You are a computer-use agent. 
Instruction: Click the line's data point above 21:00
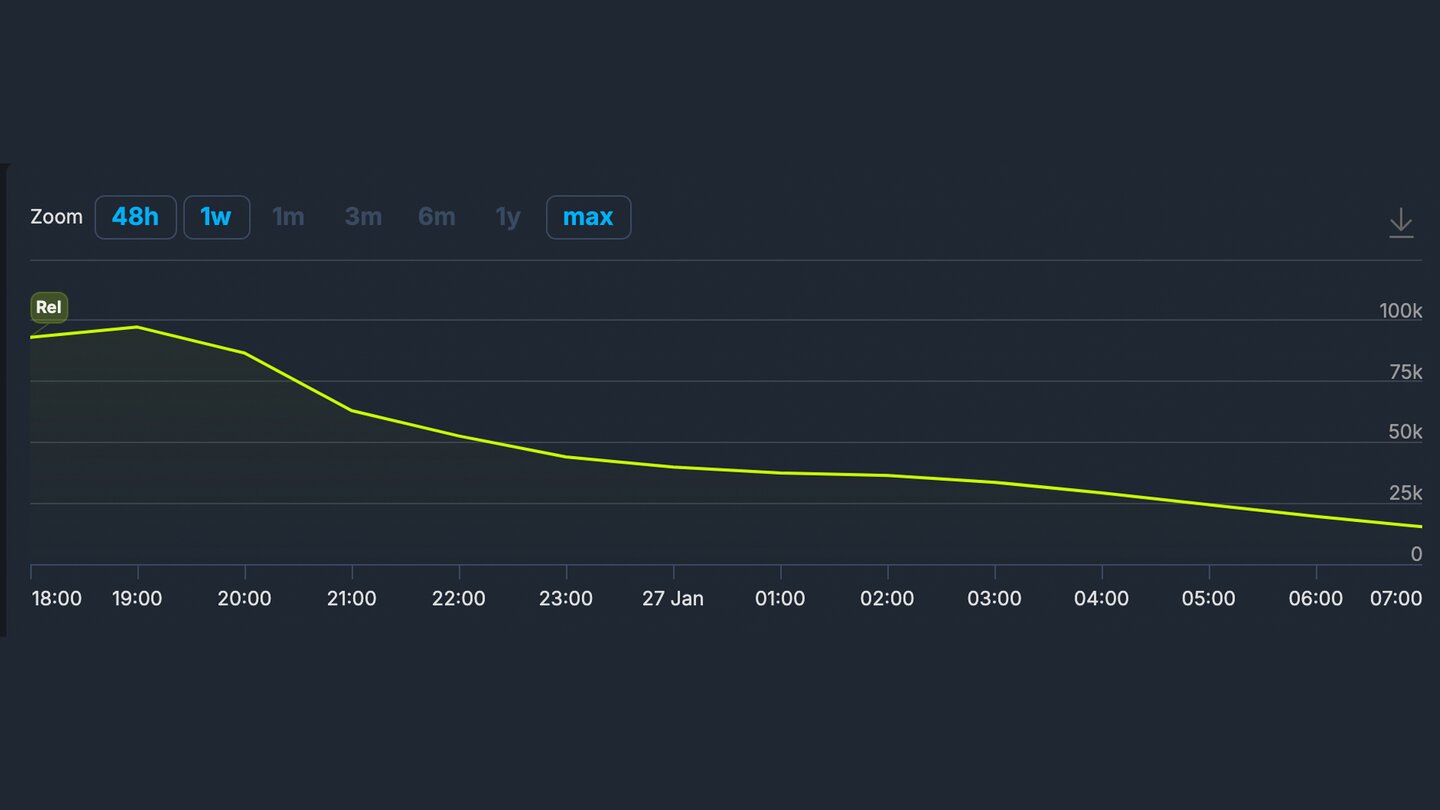(352, 411)
